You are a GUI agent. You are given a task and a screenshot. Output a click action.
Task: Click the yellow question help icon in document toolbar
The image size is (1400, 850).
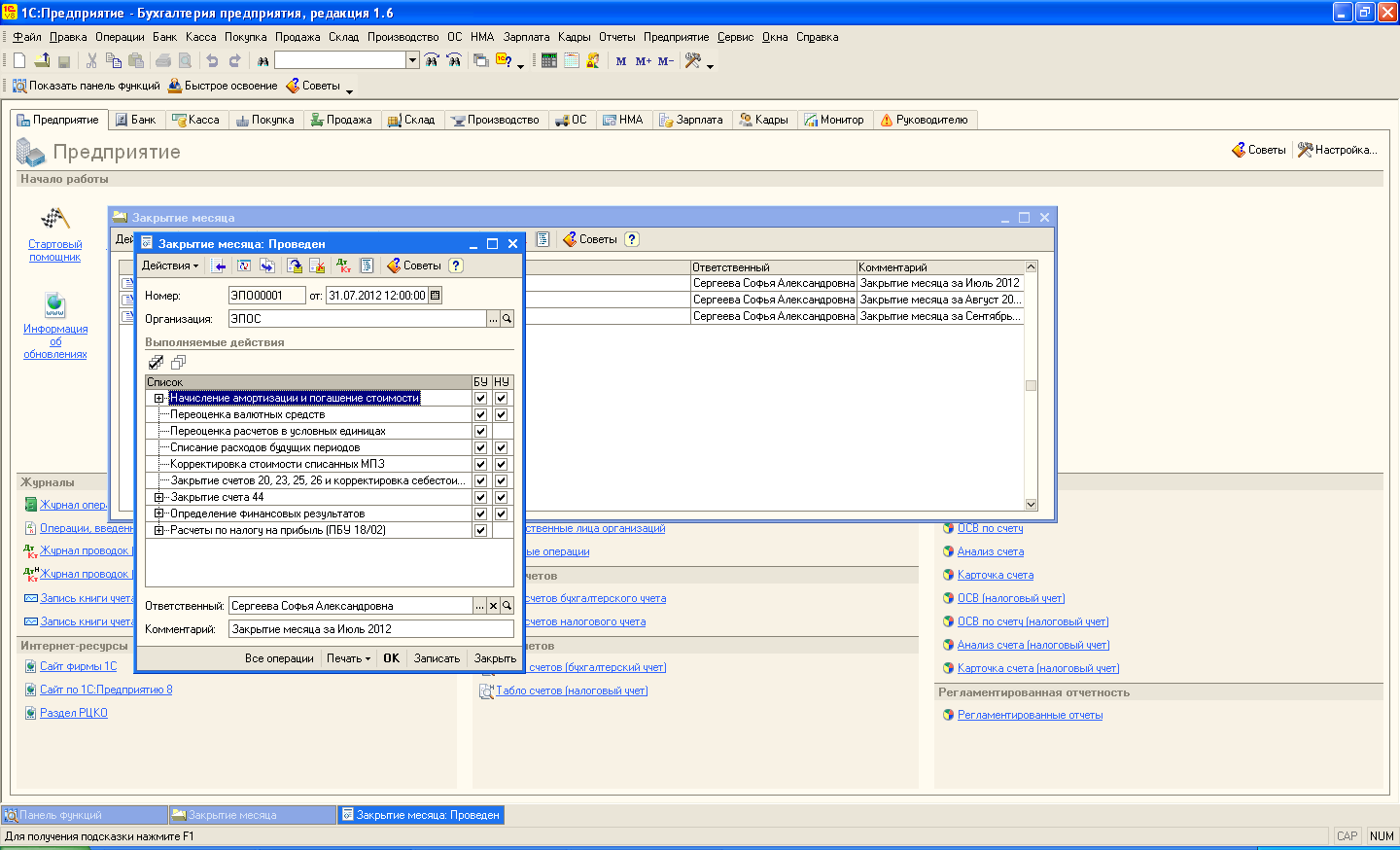(456, 266)
